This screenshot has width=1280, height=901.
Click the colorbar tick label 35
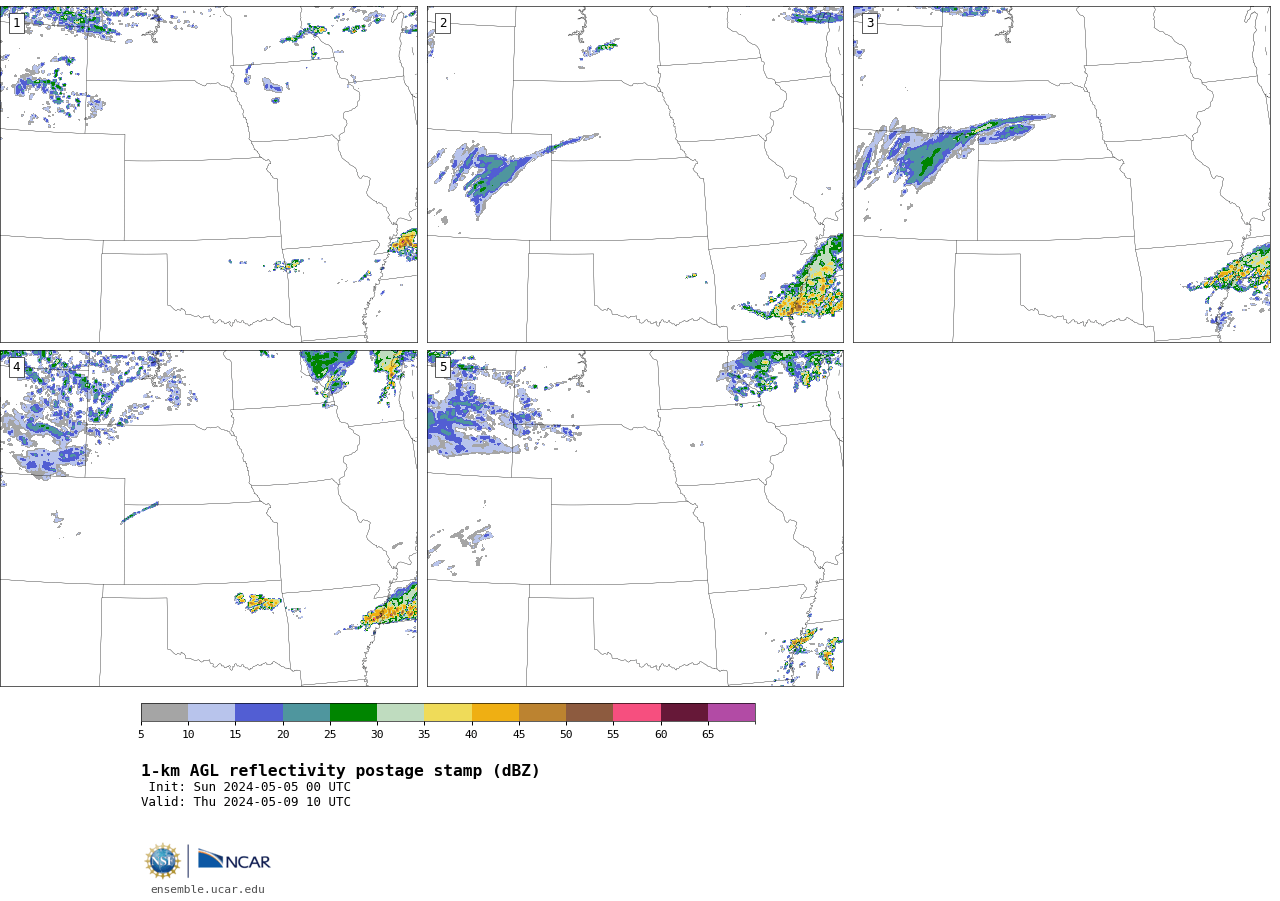tap(424, 735)
